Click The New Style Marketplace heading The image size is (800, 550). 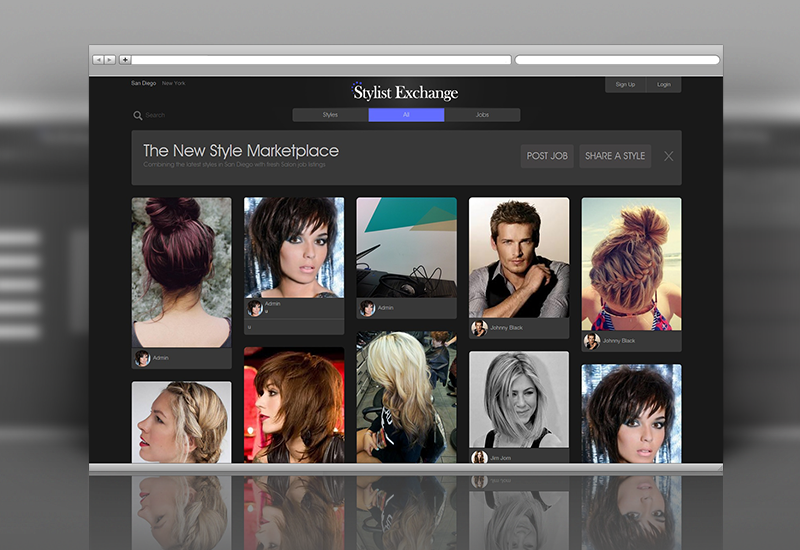pos(241,151)
